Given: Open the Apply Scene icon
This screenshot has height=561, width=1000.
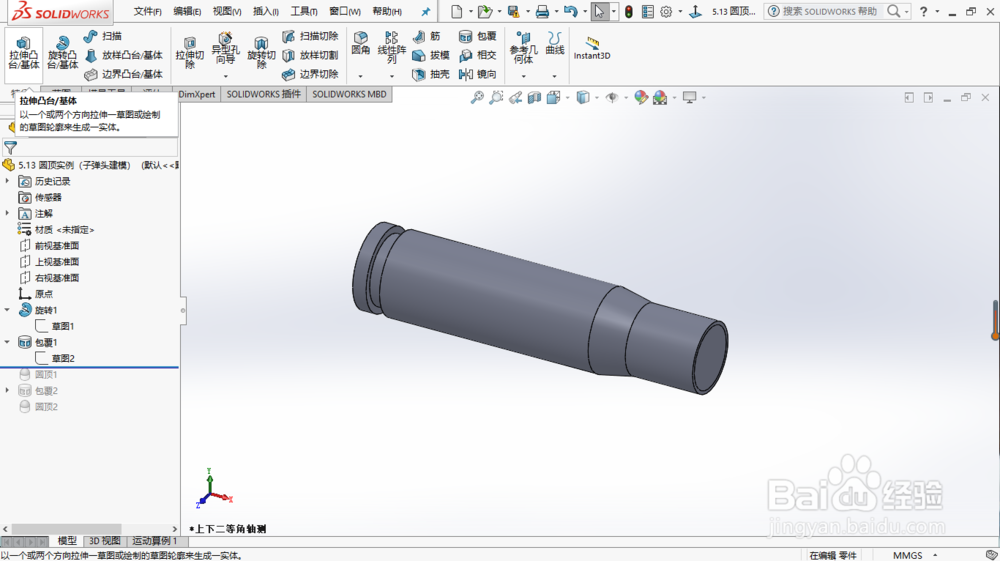Looking at the screenshot, I should (x=660, y=98).
